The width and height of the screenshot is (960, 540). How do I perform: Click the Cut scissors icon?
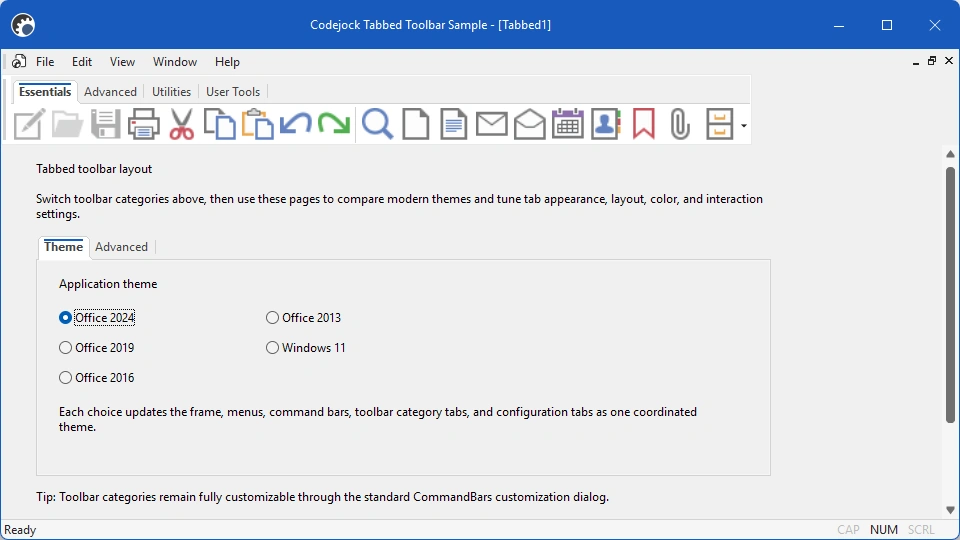[x=181, y=124]
